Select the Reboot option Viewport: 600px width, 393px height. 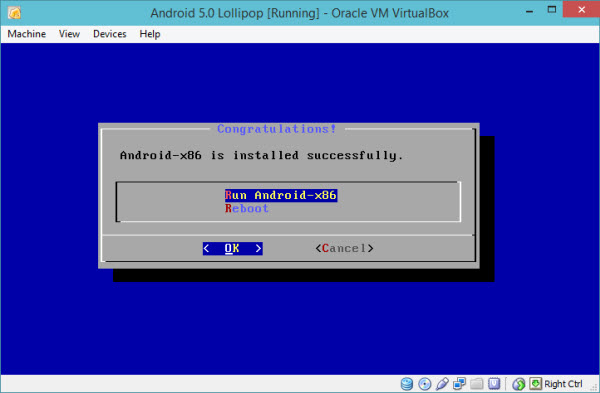[x=247, y=209]
